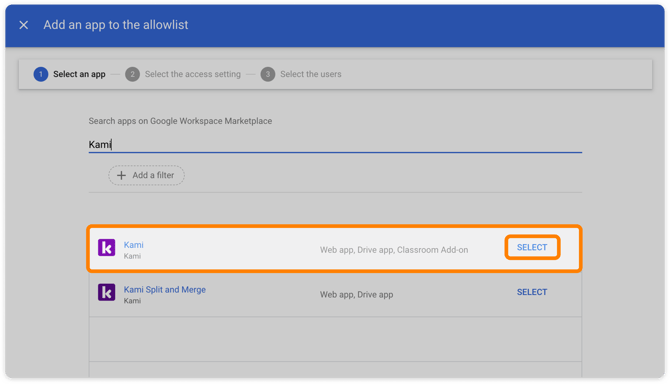Click step 3 circle indicator
The width and height of the screenshot is (670, 384).
point(268,74)
